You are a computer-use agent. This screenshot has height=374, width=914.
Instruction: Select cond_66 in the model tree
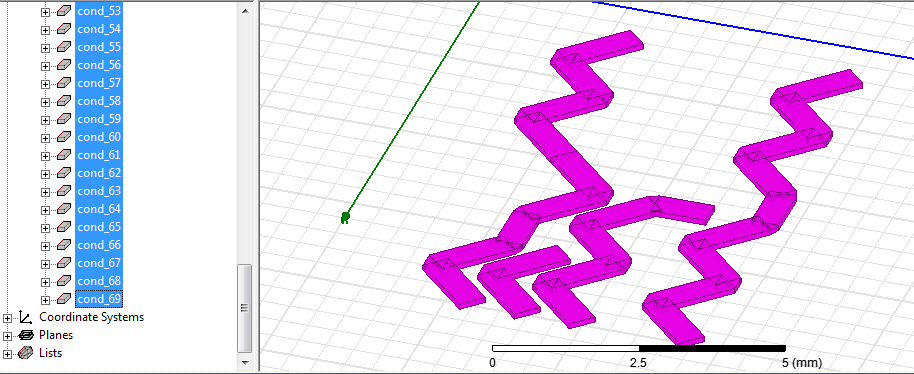tap(99, 245)
